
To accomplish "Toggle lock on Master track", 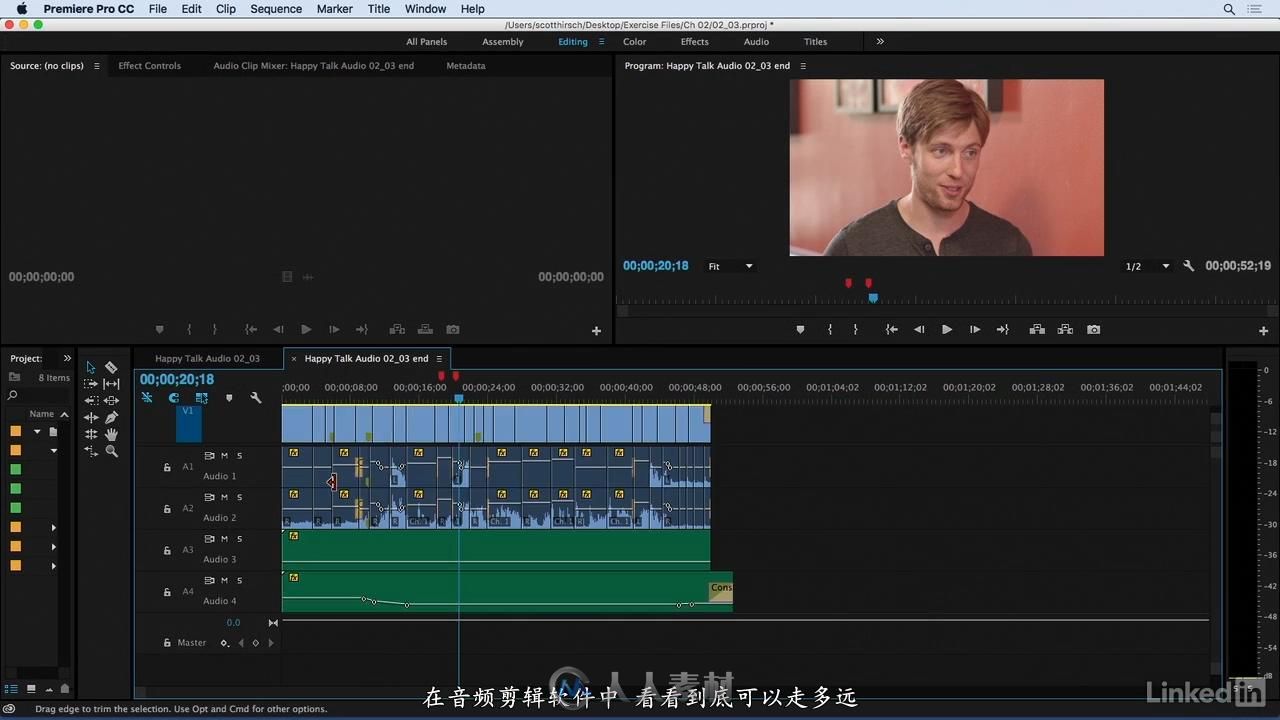I will 167,643.
